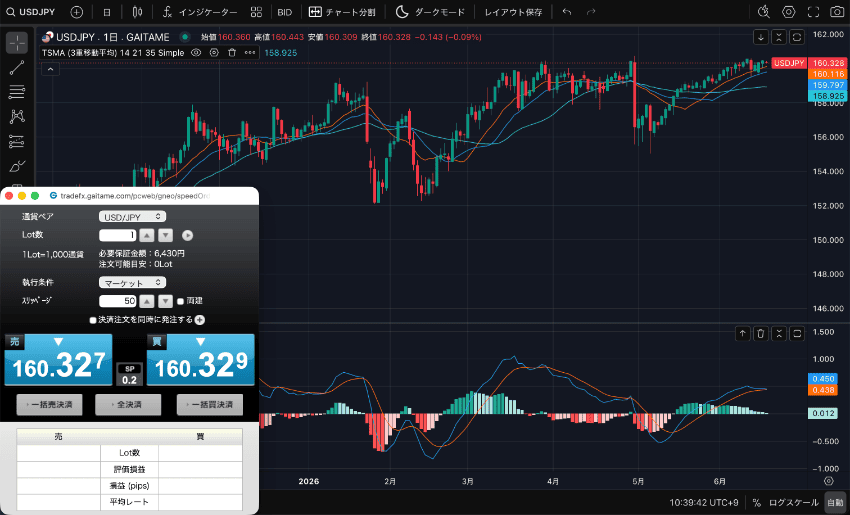The width and height of the screenshot is (850, 515).
Task: Open the indicator templates grid icon
Action: 256,12
